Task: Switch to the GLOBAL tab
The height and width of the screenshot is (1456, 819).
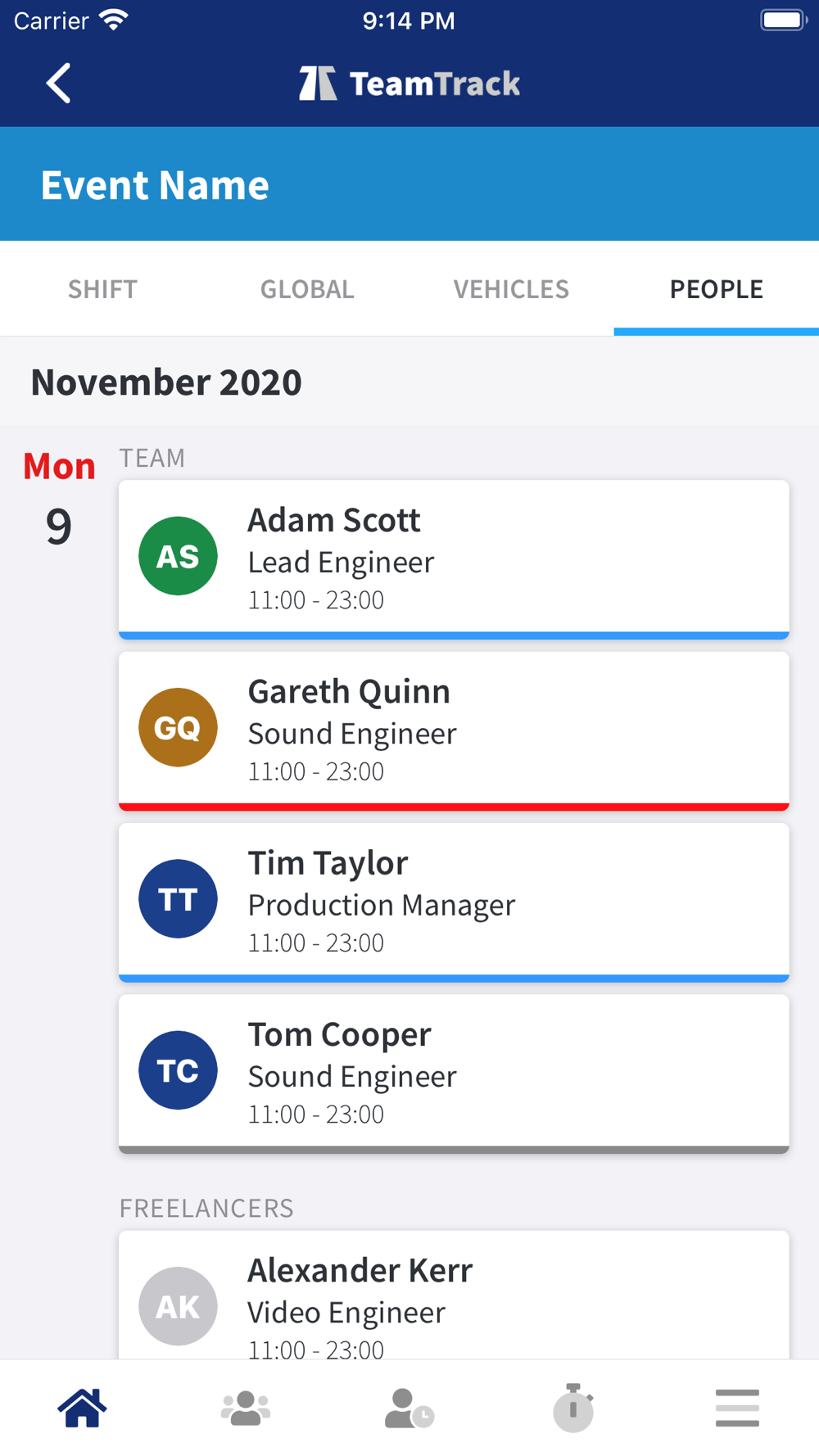Action: 307,289
